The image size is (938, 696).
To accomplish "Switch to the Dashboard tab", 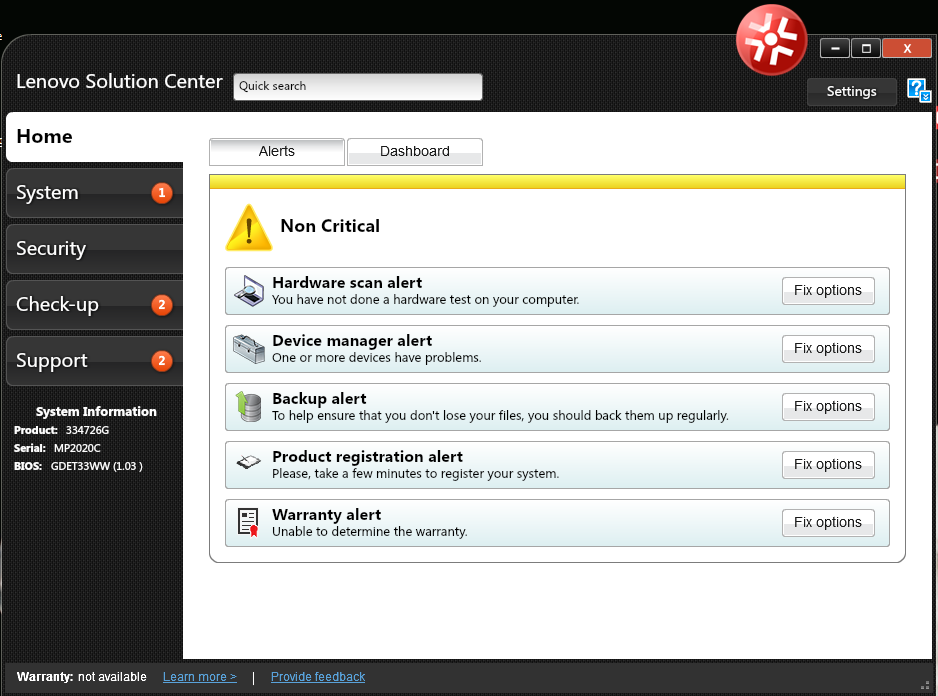I will (415, 151).
